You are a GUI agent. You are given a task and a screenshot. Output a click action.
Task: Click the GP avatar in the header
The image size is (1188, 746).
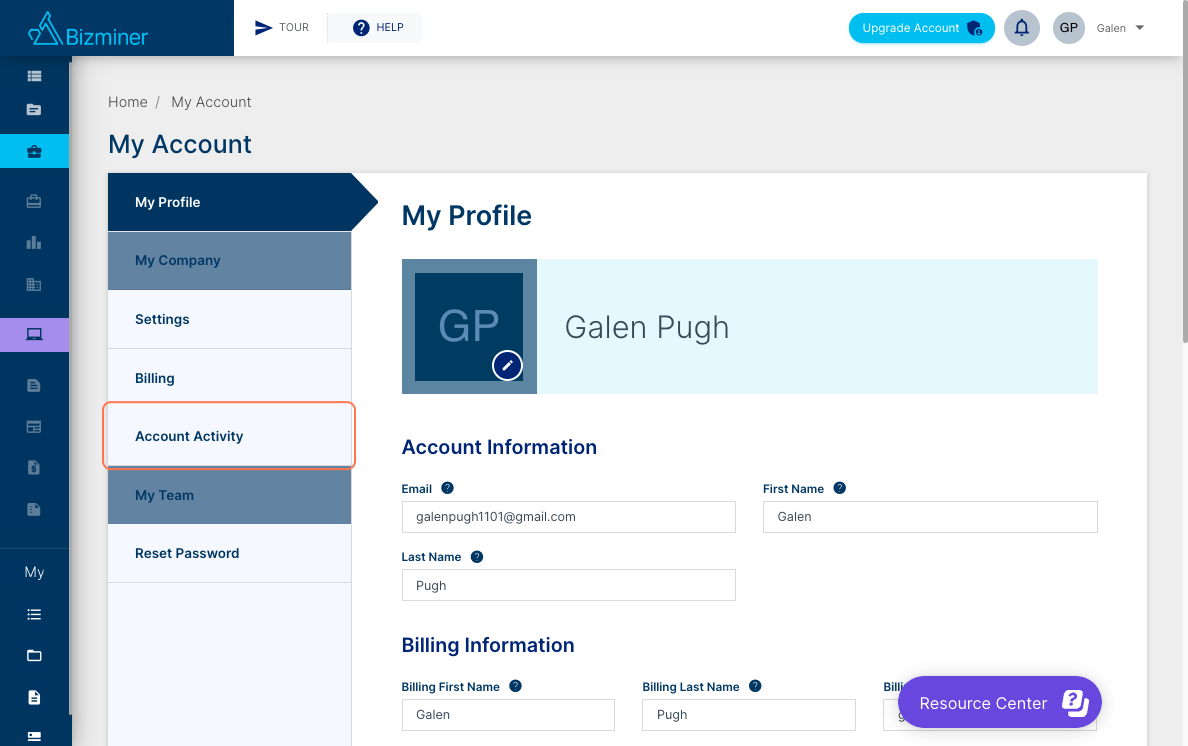(1068, 28)
